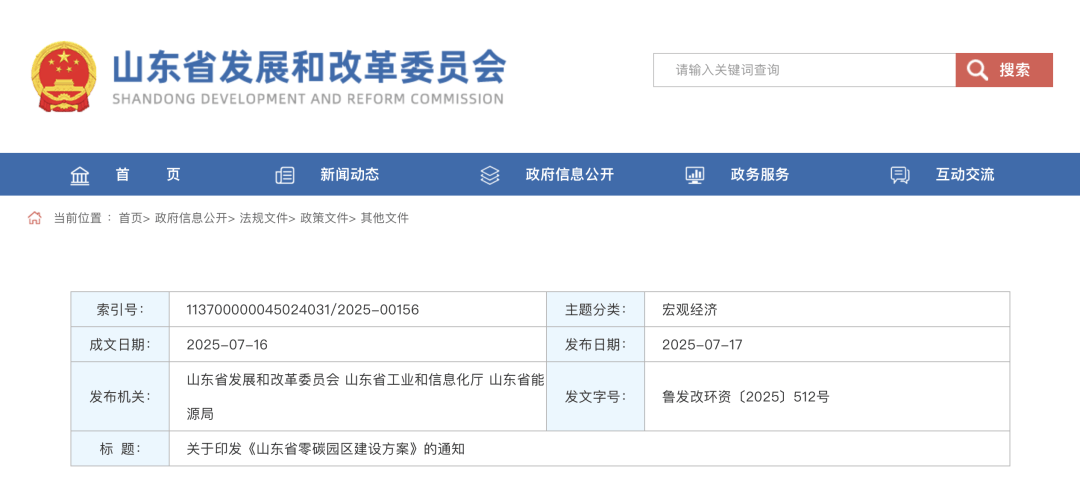Image resolution: width=1080 pixels, height=492 pixels.
Task: Select 政务服务 in the navigation bar
Action: [760, 175]
